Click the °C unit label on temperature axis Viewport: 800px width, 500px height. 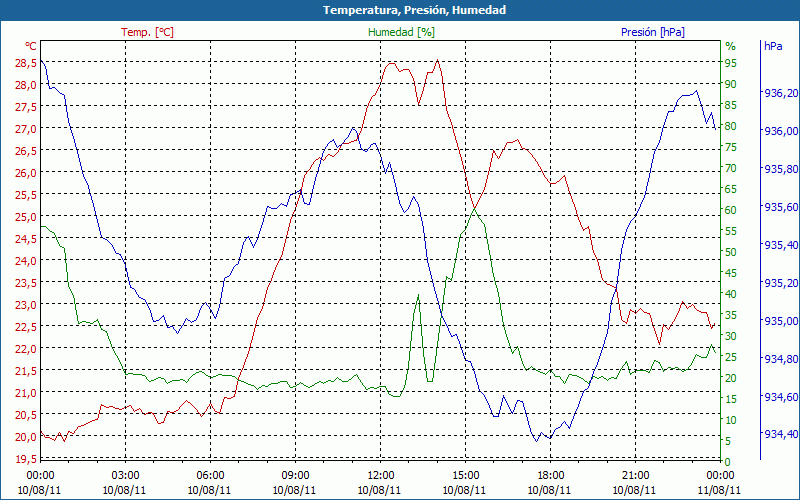click(31, 46)
